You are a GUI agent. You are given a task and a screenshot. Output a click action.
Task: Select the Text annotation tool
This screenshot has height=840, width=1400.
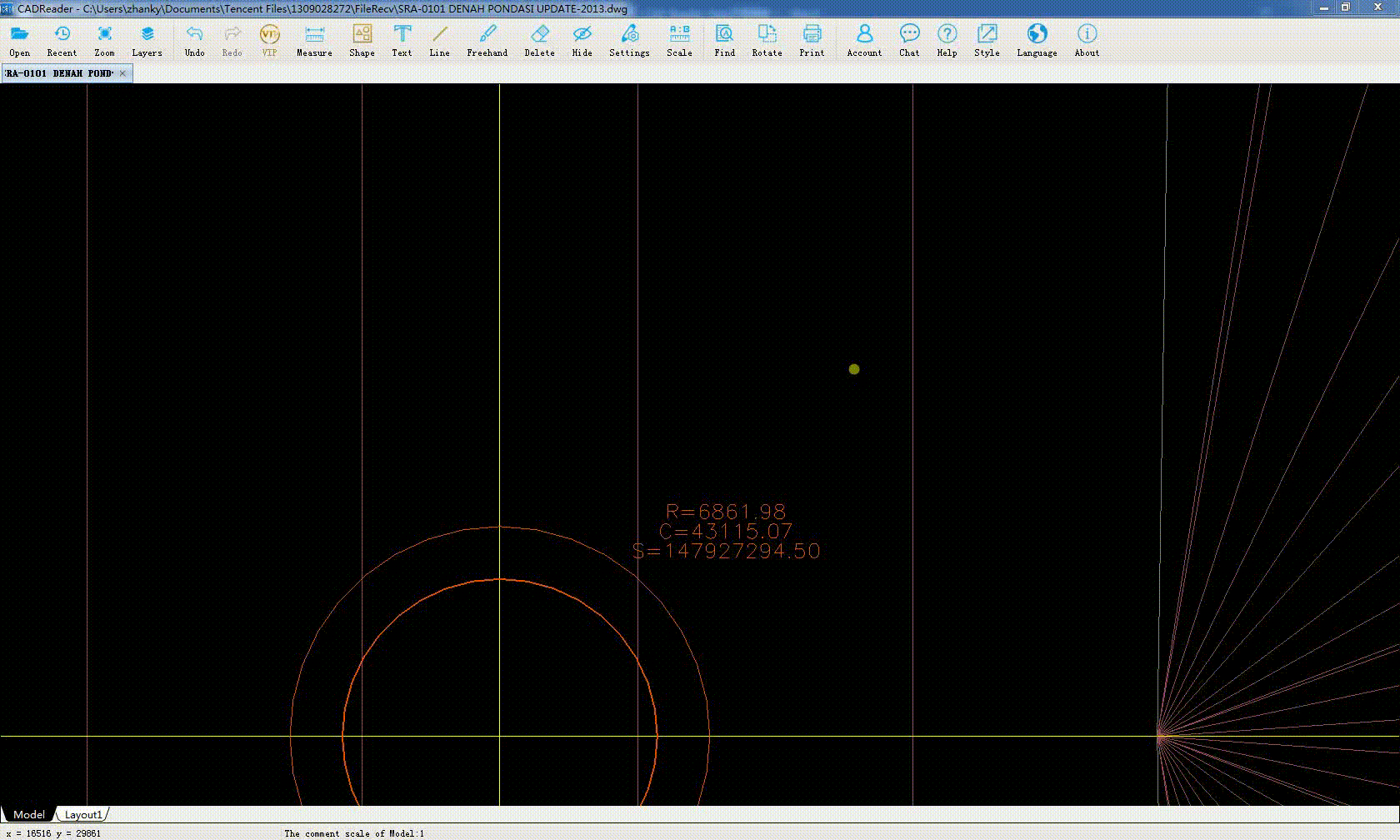click(402, 40)
